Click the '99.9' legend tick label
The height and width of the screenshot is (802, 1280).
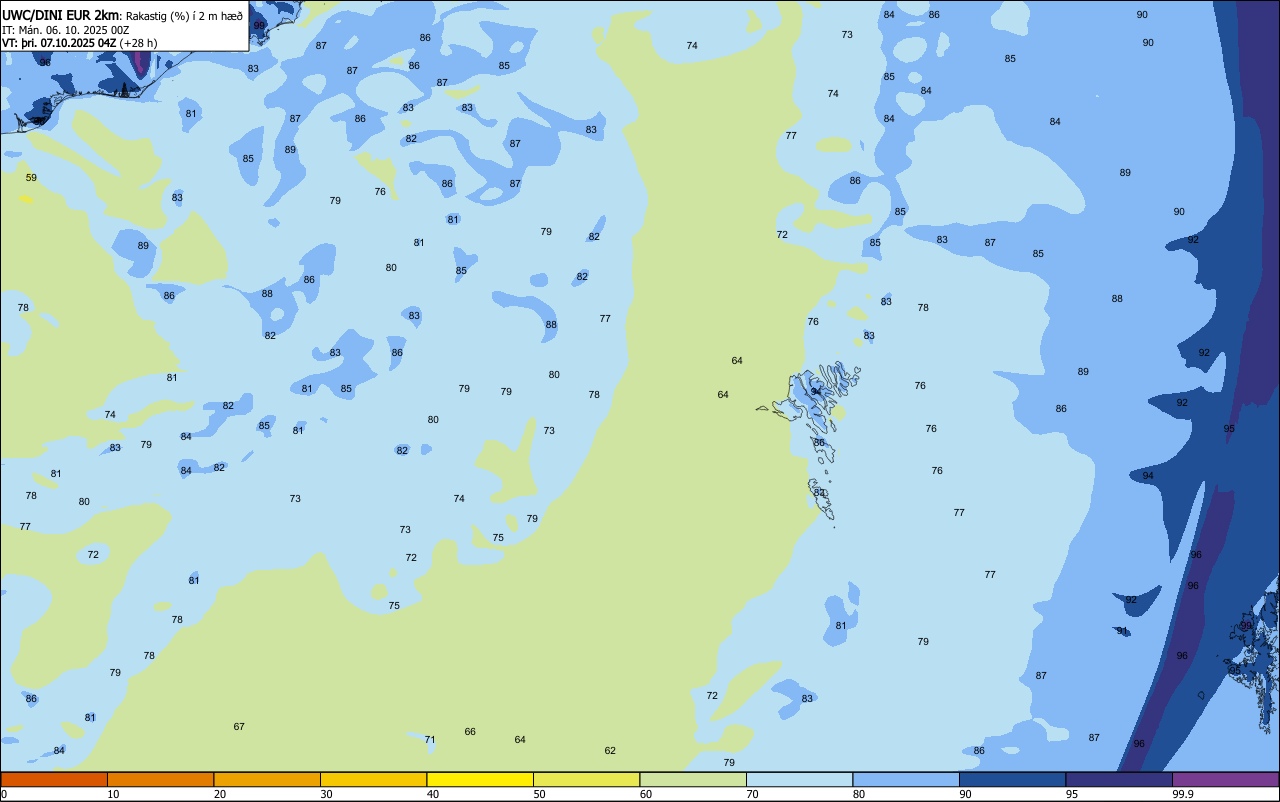click(1184, 794)
